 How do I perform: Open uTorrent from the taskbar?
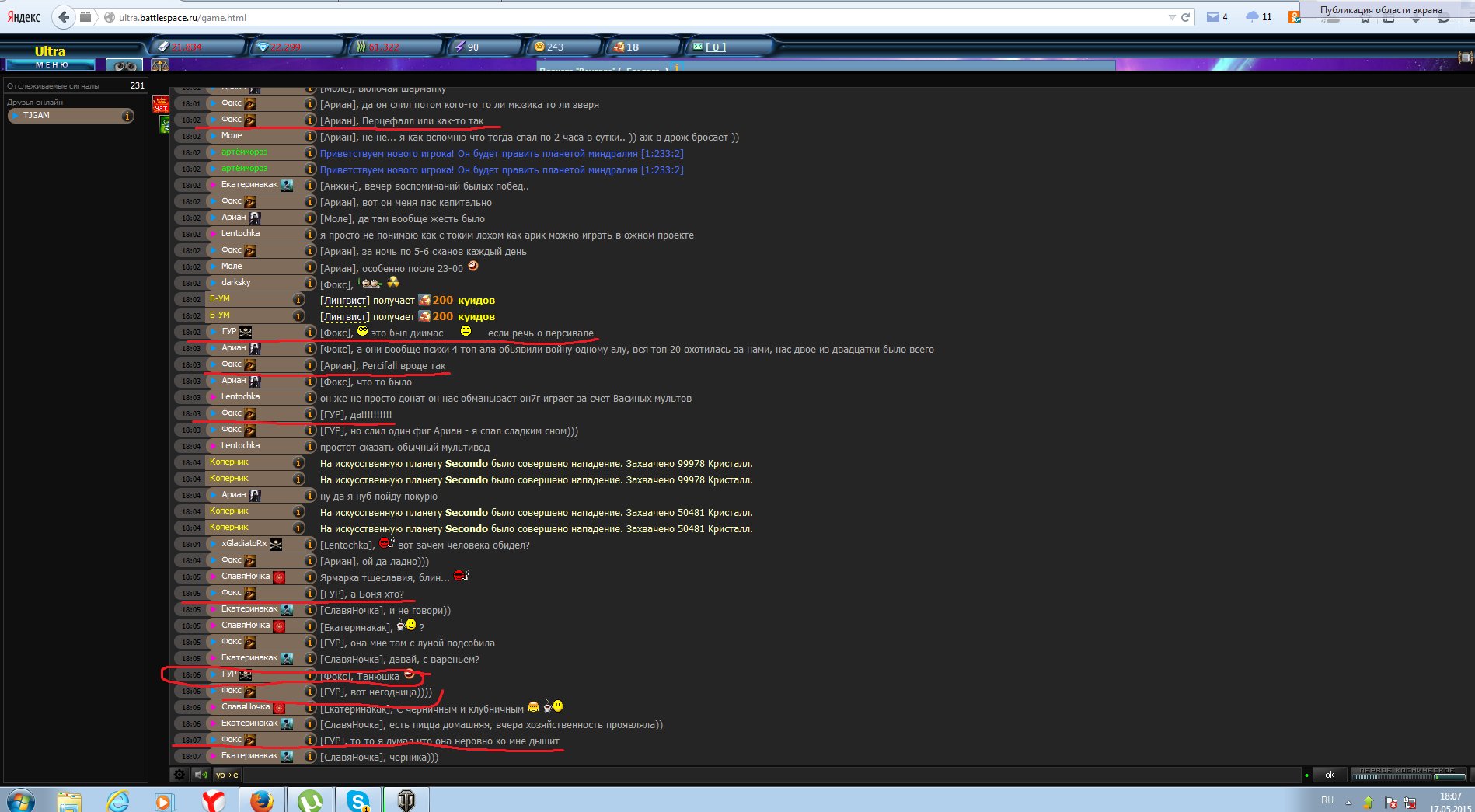(x=310, y=800)
